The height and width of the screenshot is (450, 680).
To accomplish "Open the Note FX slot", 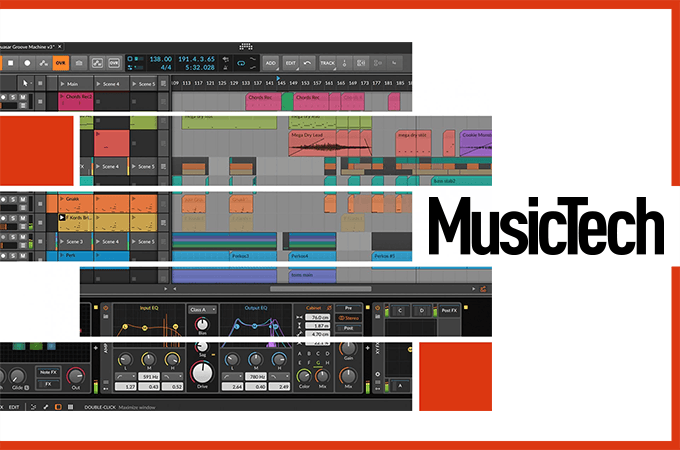I will tap(48, 372).
